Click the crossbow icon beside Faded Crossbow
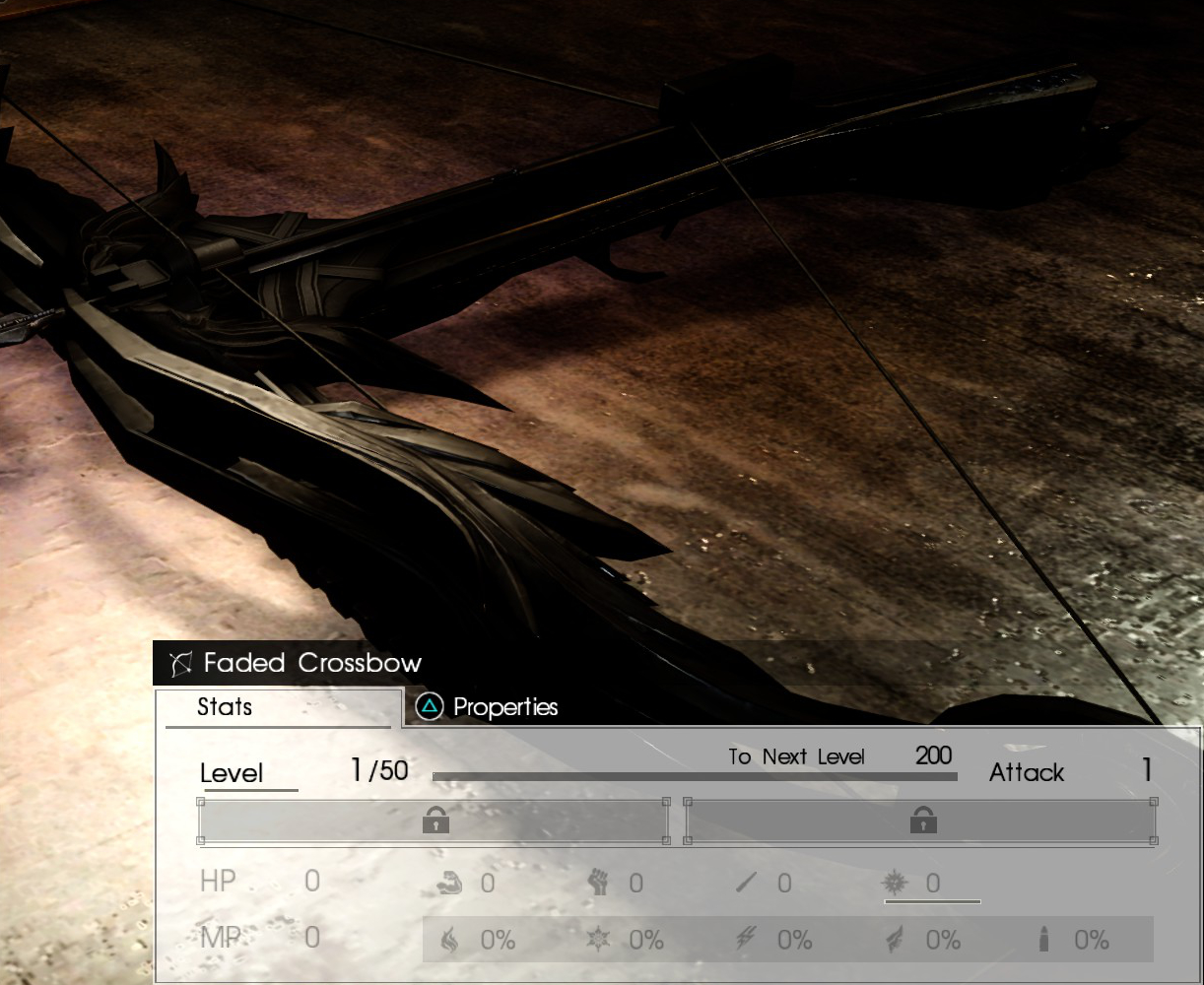The width and height of the screenshot is (1204, 985). 180,664
